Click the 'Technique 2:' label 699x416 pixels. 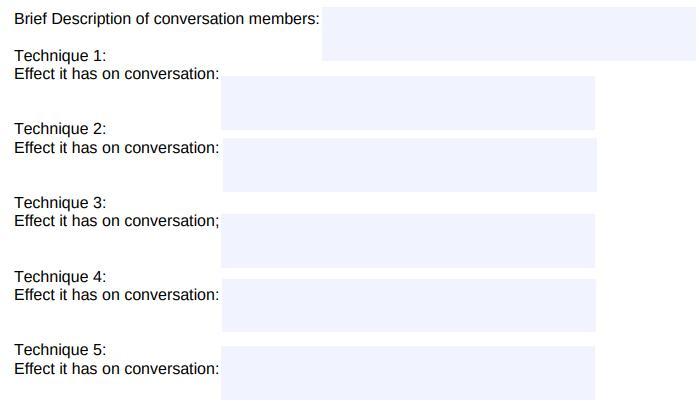tap(60, 129)
